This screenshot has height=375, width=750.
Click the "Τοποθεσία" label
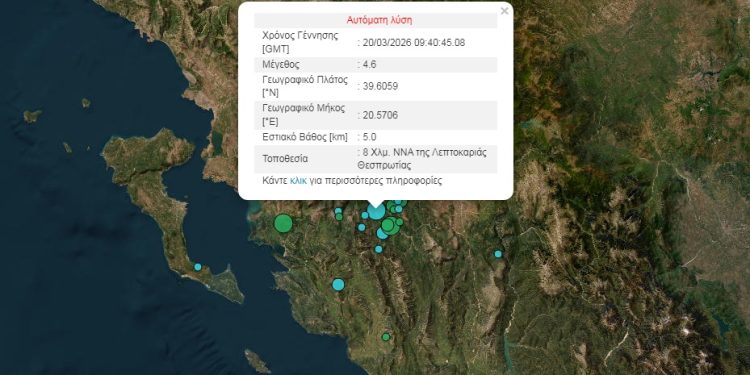pyautogui.click(x=285, y=159)
